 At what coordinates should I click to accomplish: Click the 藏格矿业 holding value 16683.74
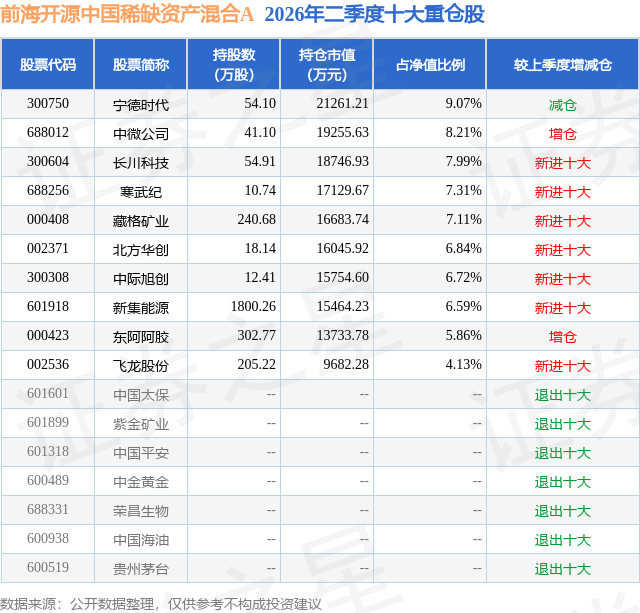342,220
